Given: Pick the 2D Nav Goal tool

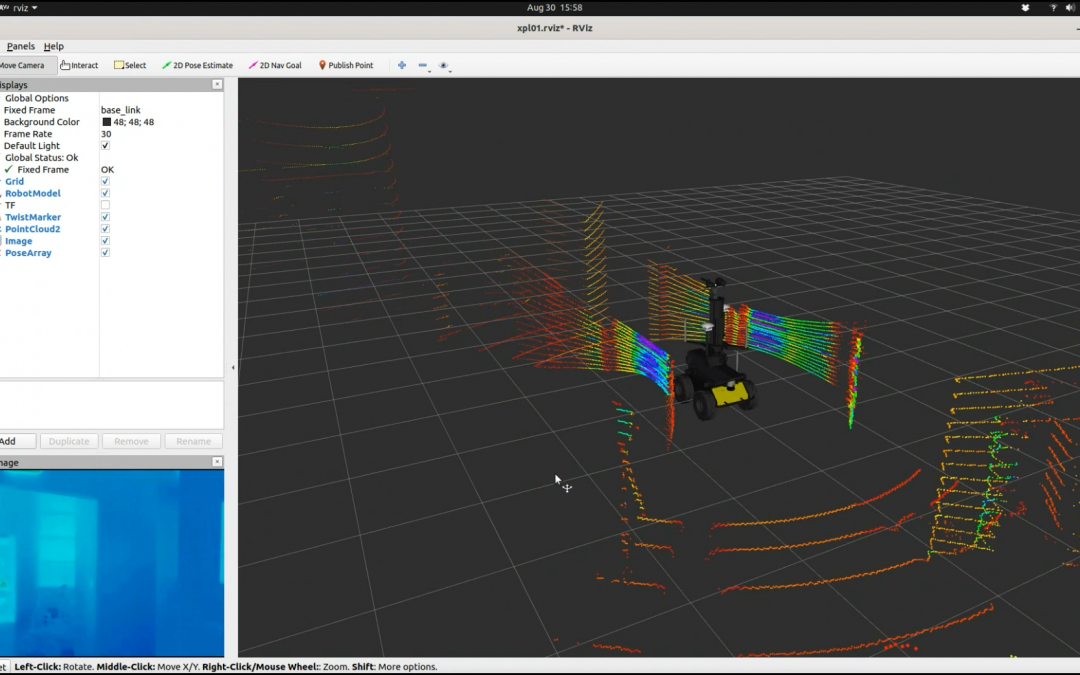Looking at the screenshot, I should pyautogui.click(x=275, y=65).
